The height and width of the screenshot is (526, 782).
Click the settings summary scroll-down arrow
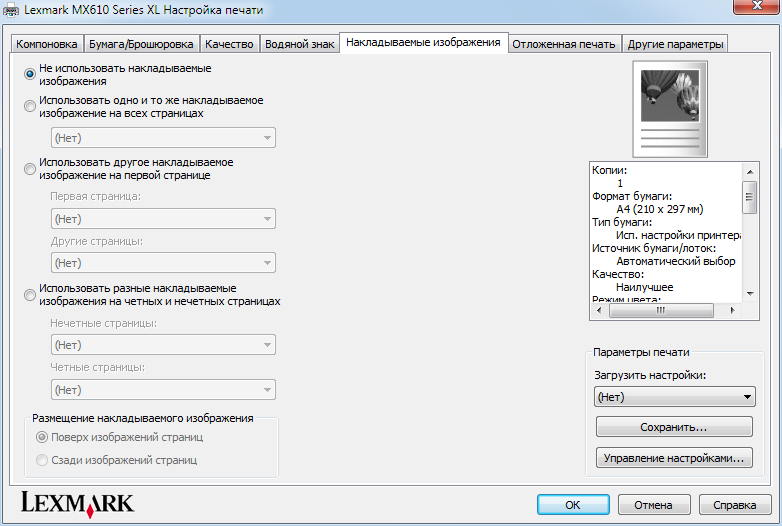(x=750, y=294)
